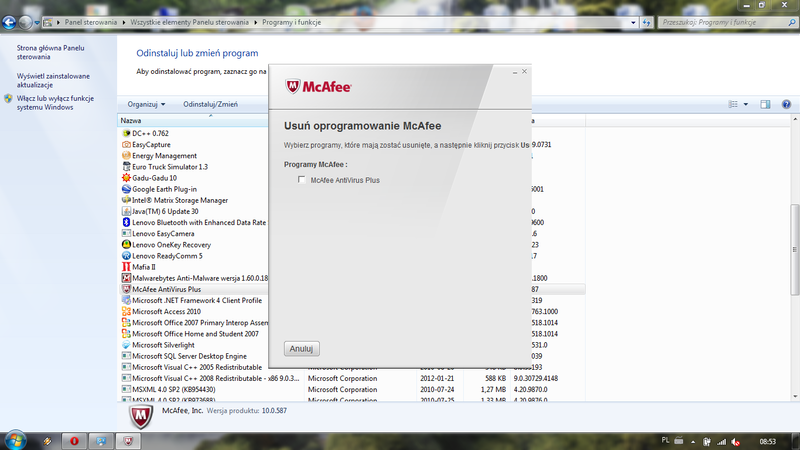Viewport: 800px width, 450px height.
Task: Select Microsoft Access 2010 icon
Action: pyautogui.click(x=126, y=311)
